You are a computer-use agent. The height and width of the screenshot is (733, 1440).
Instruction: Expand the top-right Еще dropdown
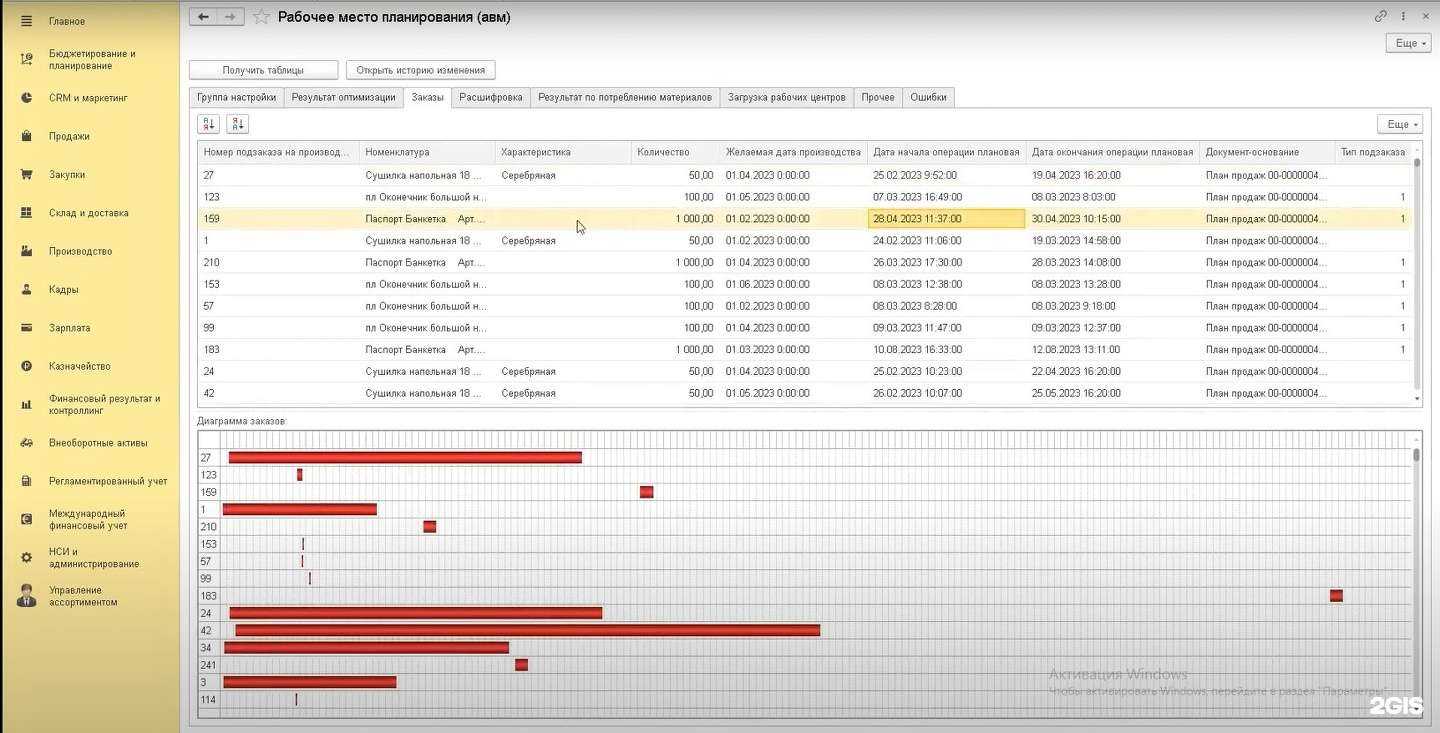(1407, 44)
